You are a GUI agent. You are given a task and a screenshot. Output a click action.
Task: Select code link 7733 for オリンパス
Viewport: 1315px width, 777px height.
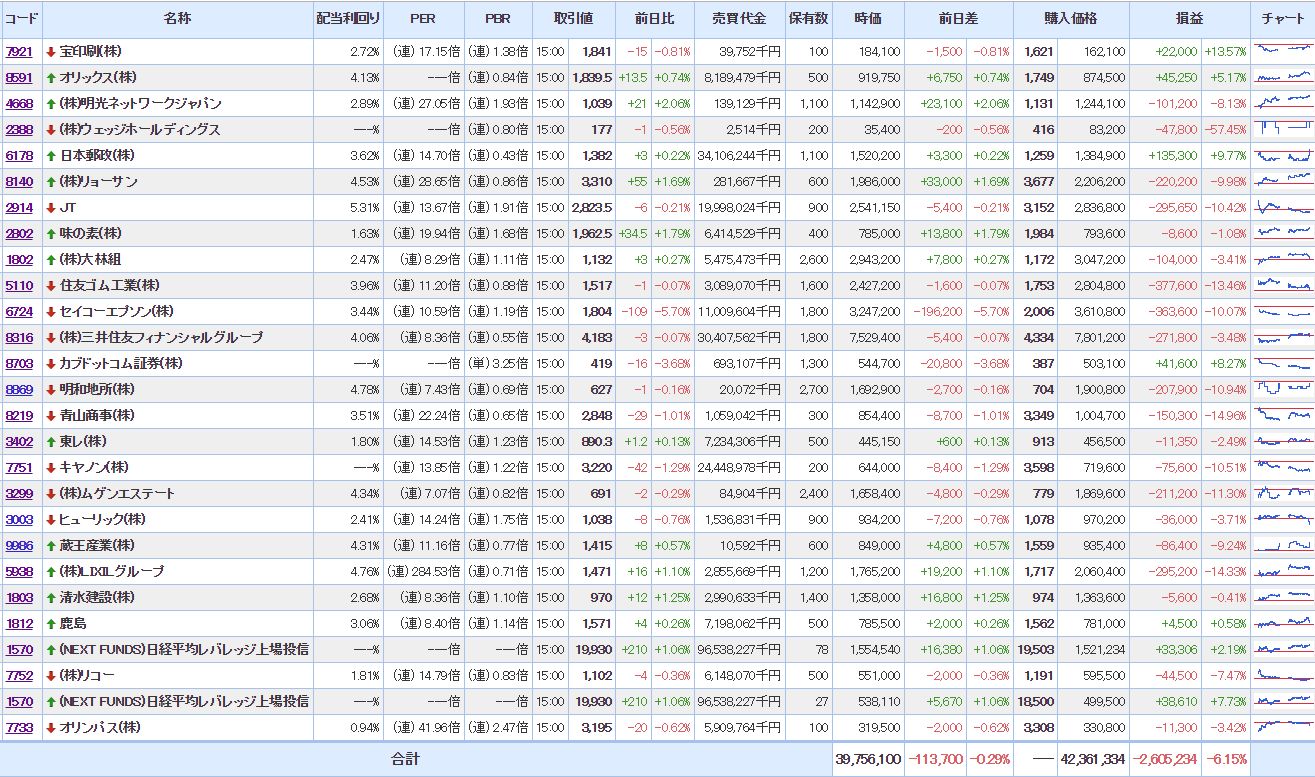pyautogui.click(x=19, y=727)
